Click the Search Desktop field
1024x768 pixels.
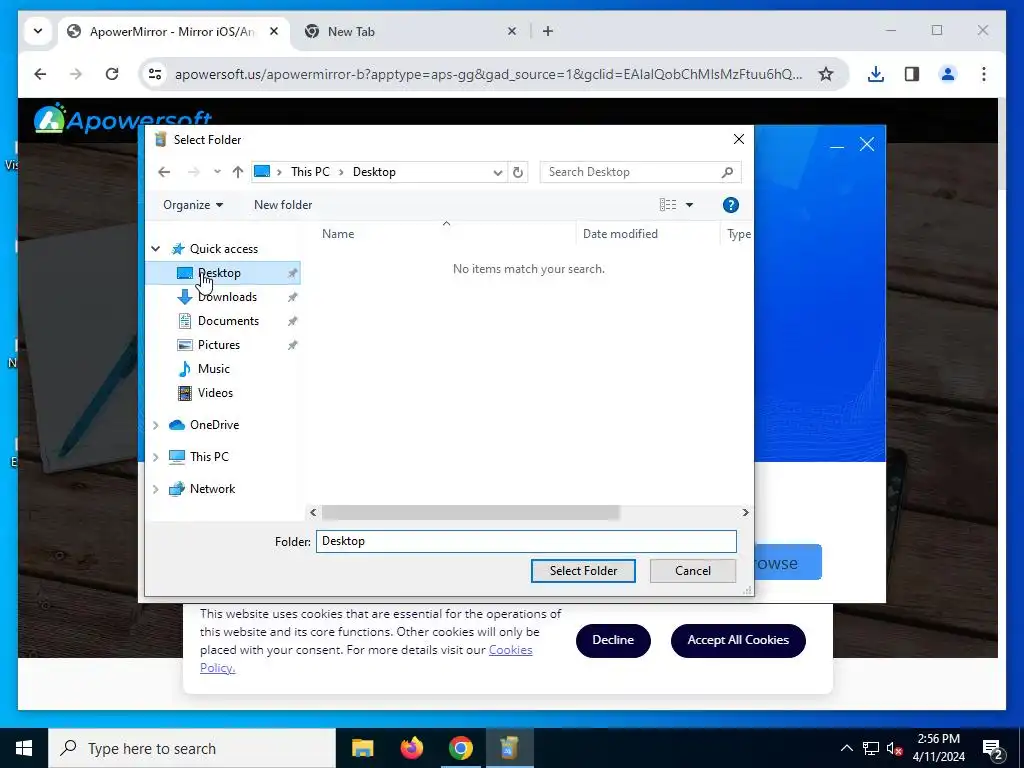[x=630, y=172]
